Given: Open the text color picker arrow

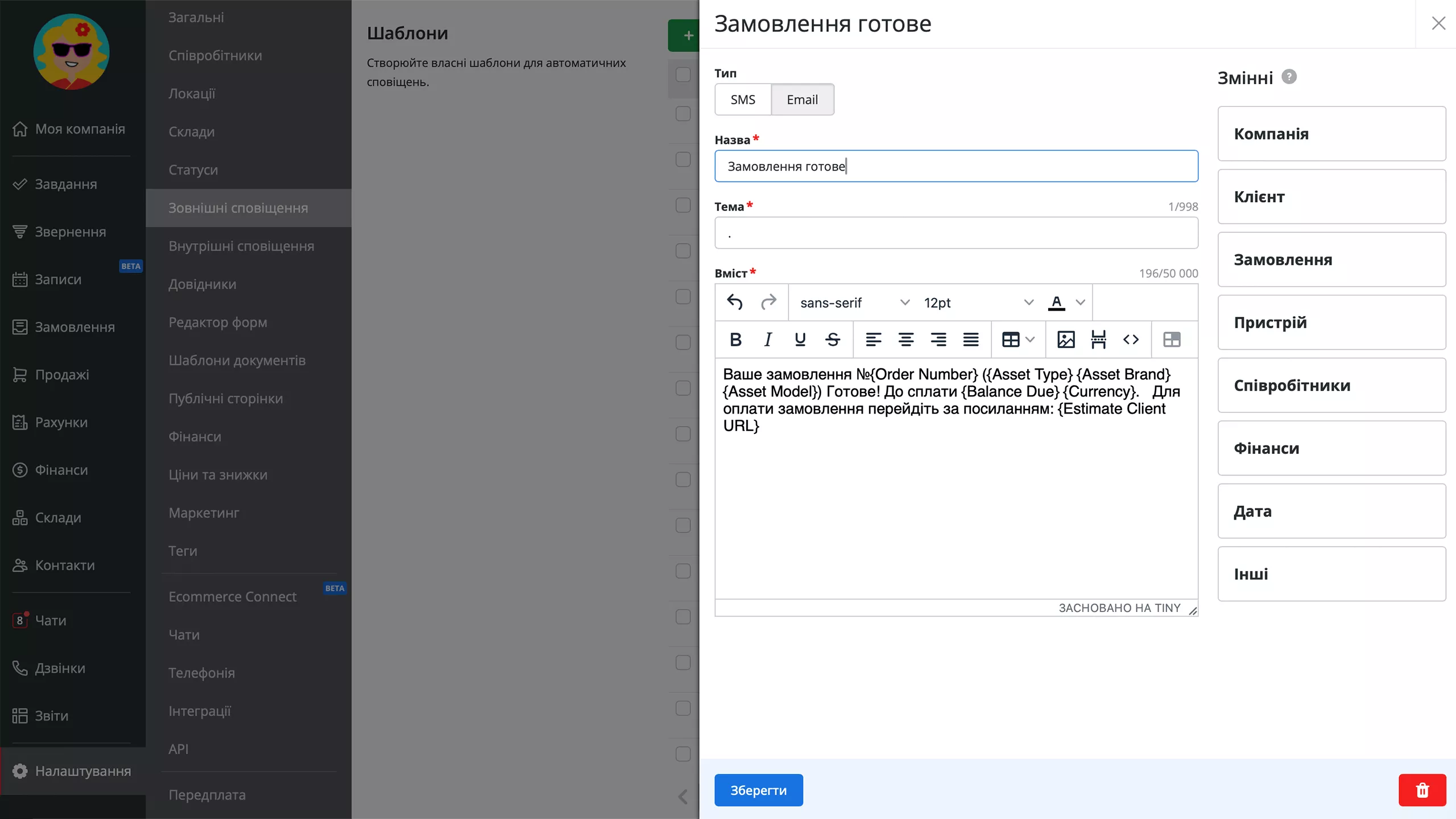Looking at the screenshot, I should pyautogui.click(x=1081, y=303).
